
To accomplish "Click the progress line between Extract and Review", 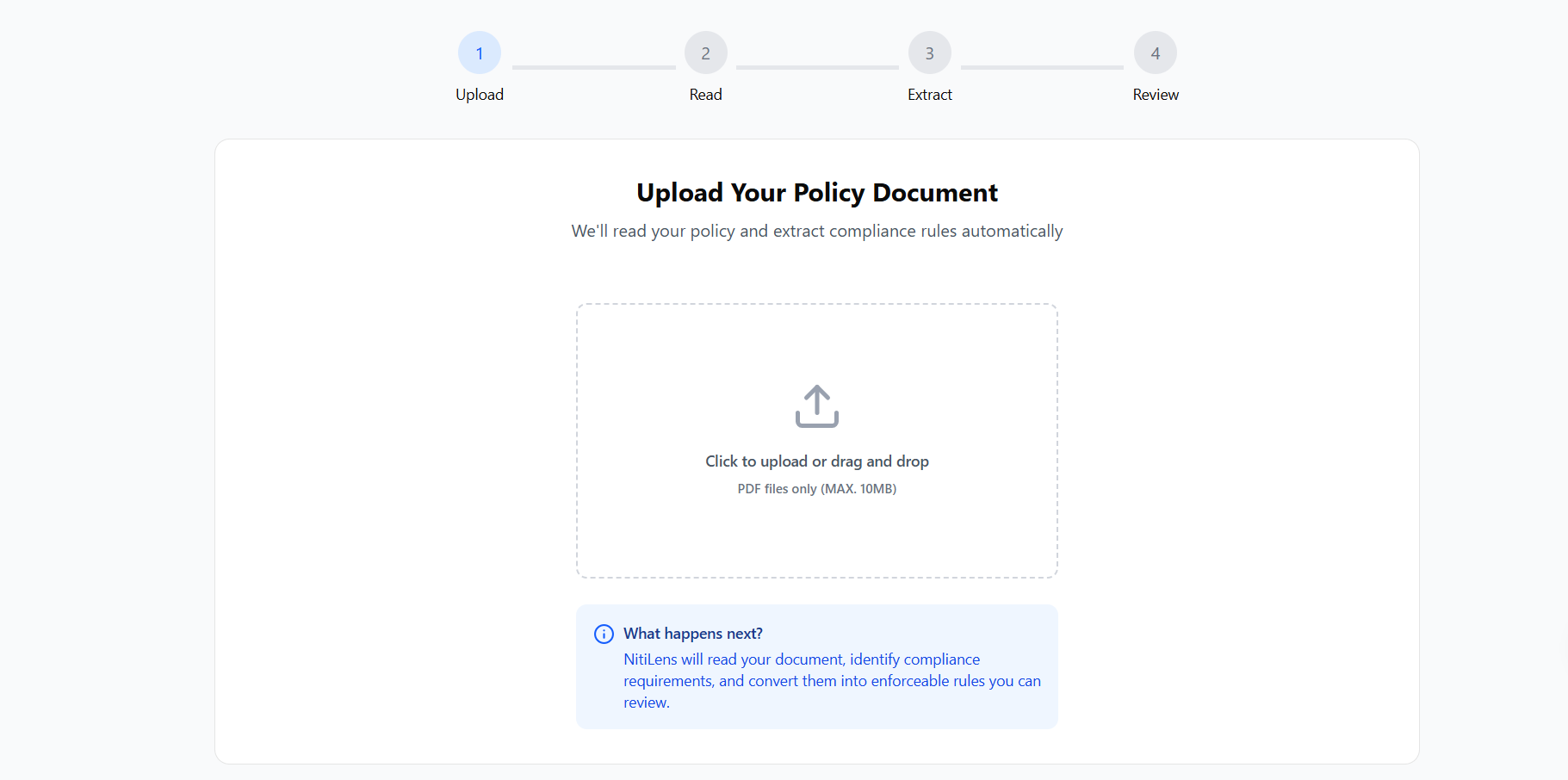I will [1042, 67].
